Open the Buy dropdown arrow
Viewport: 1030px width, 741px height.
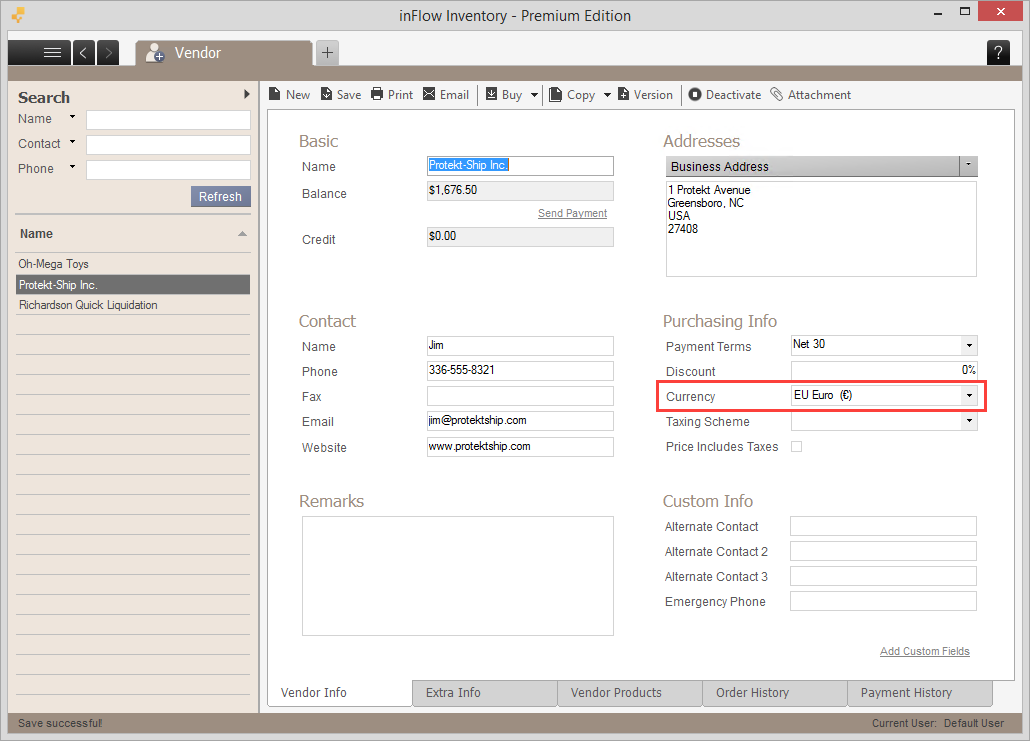(x=534, y=95)
